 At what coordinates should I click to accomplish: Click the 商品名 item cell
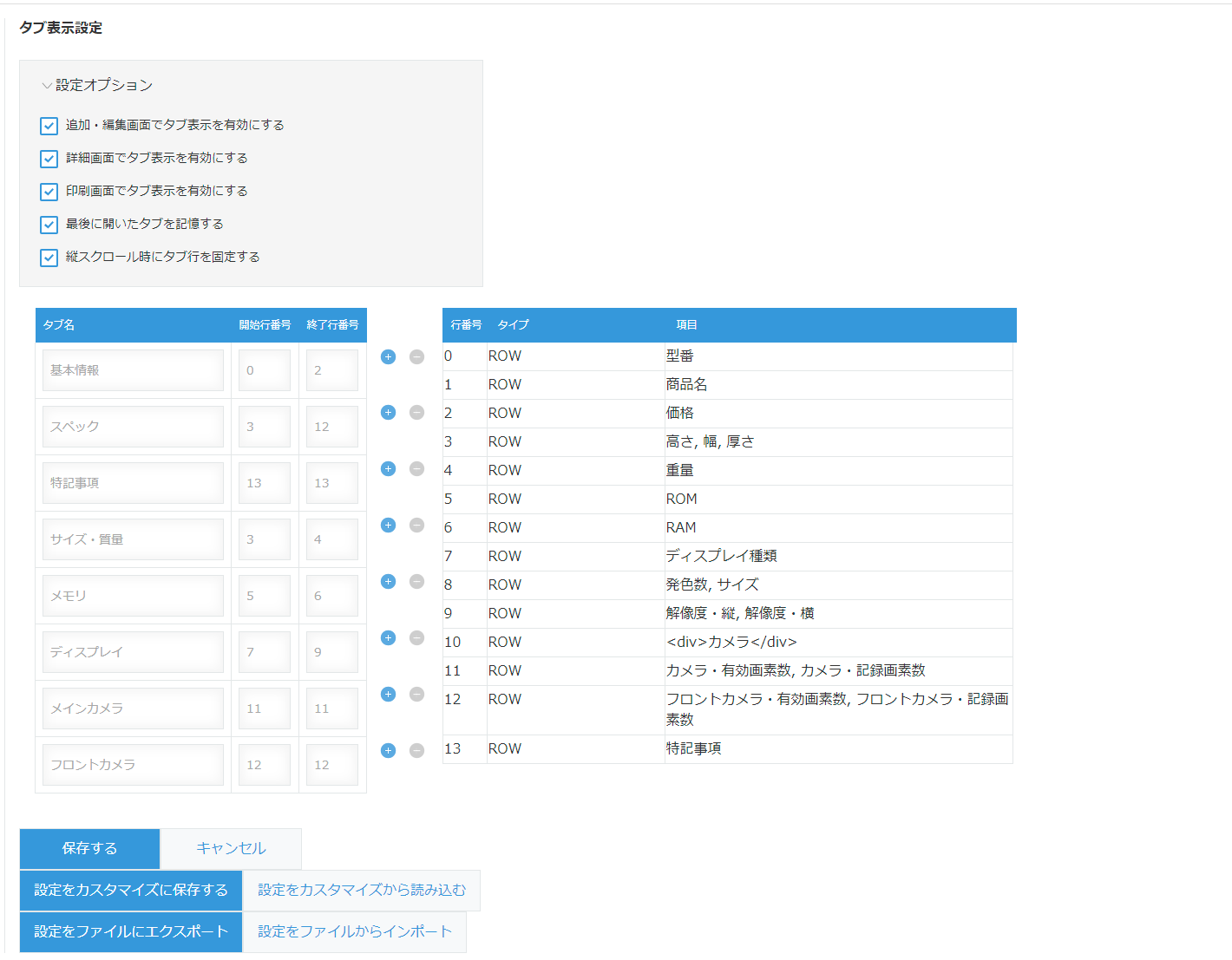(x=838, y=385)
